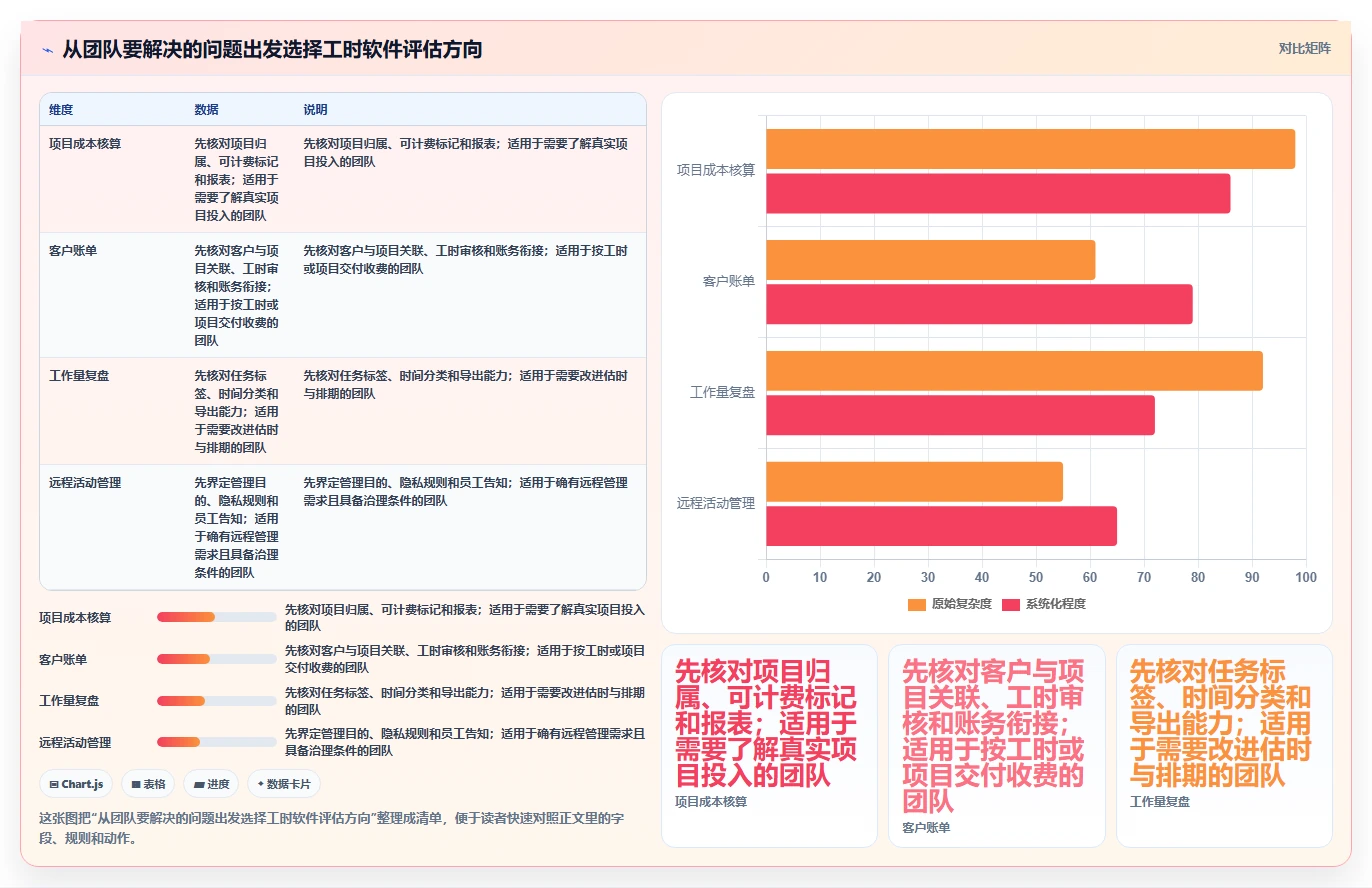This screenshot has height=888, width=1372.
Task: Click the orange bar for 项目成本核算
Action: coord(1030,149)
